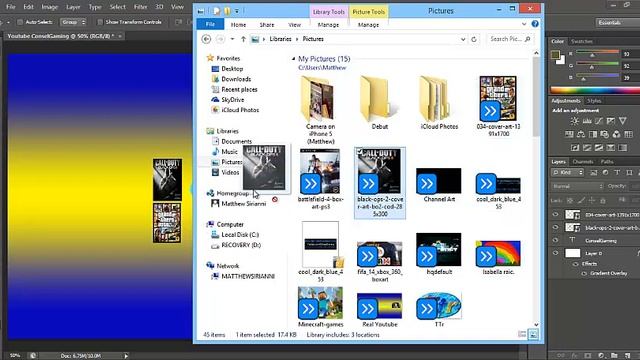Add an Exposure adjustment
The height and width of the screenshot is (360, 640).
tap(611, 121)
